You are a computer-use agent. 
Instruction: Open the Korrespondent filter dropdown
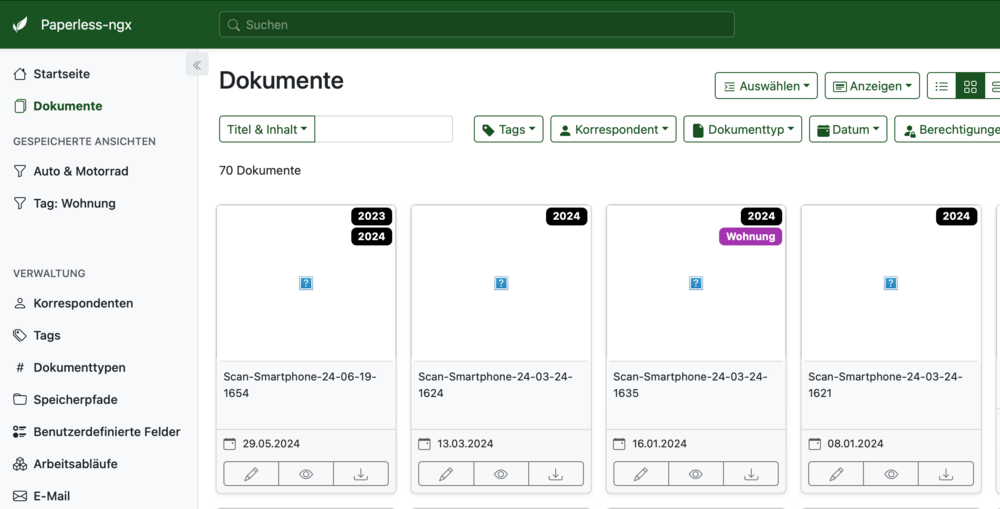click(613, 129)
